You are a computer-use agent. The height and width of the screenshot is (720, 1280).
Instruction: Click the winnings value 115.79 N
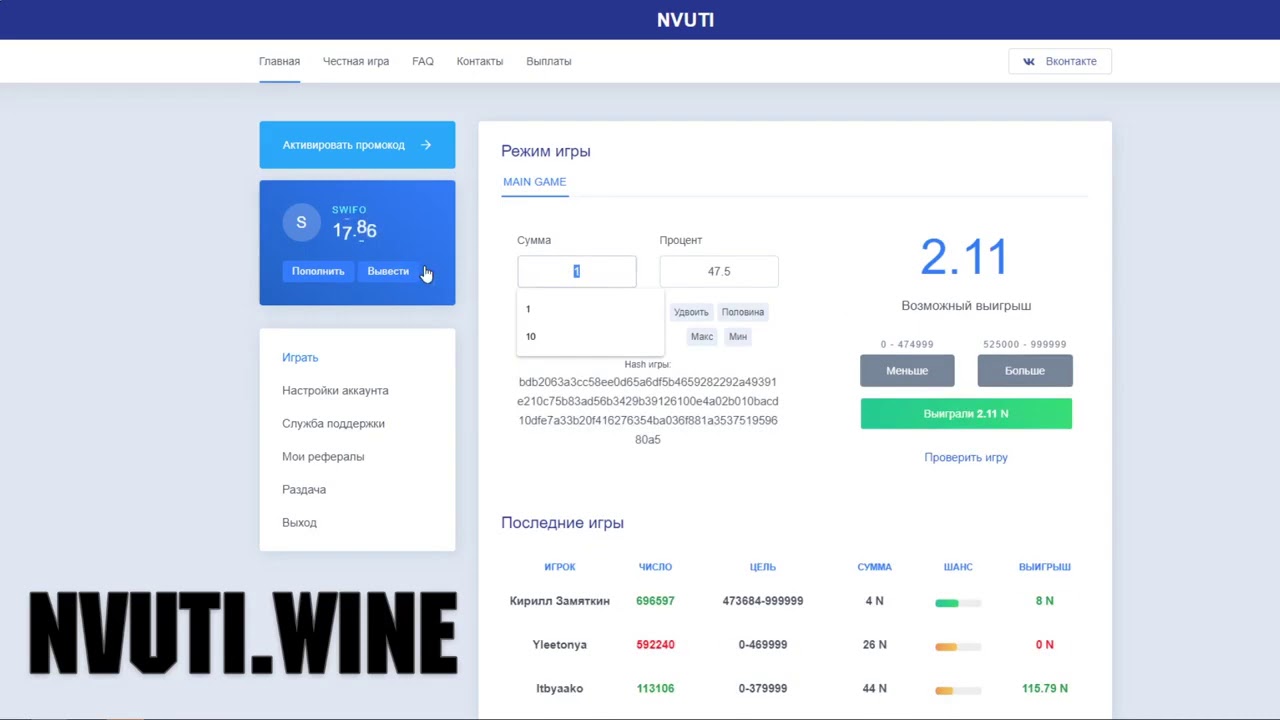coord(1045,688)
